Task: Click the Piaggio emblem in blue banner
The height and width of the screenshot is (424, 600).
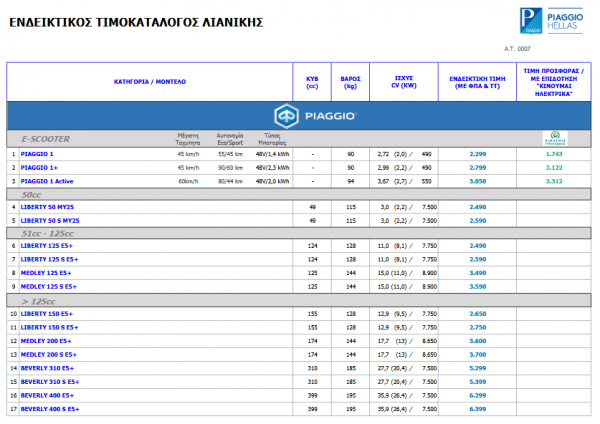Action: click(286, 116)
